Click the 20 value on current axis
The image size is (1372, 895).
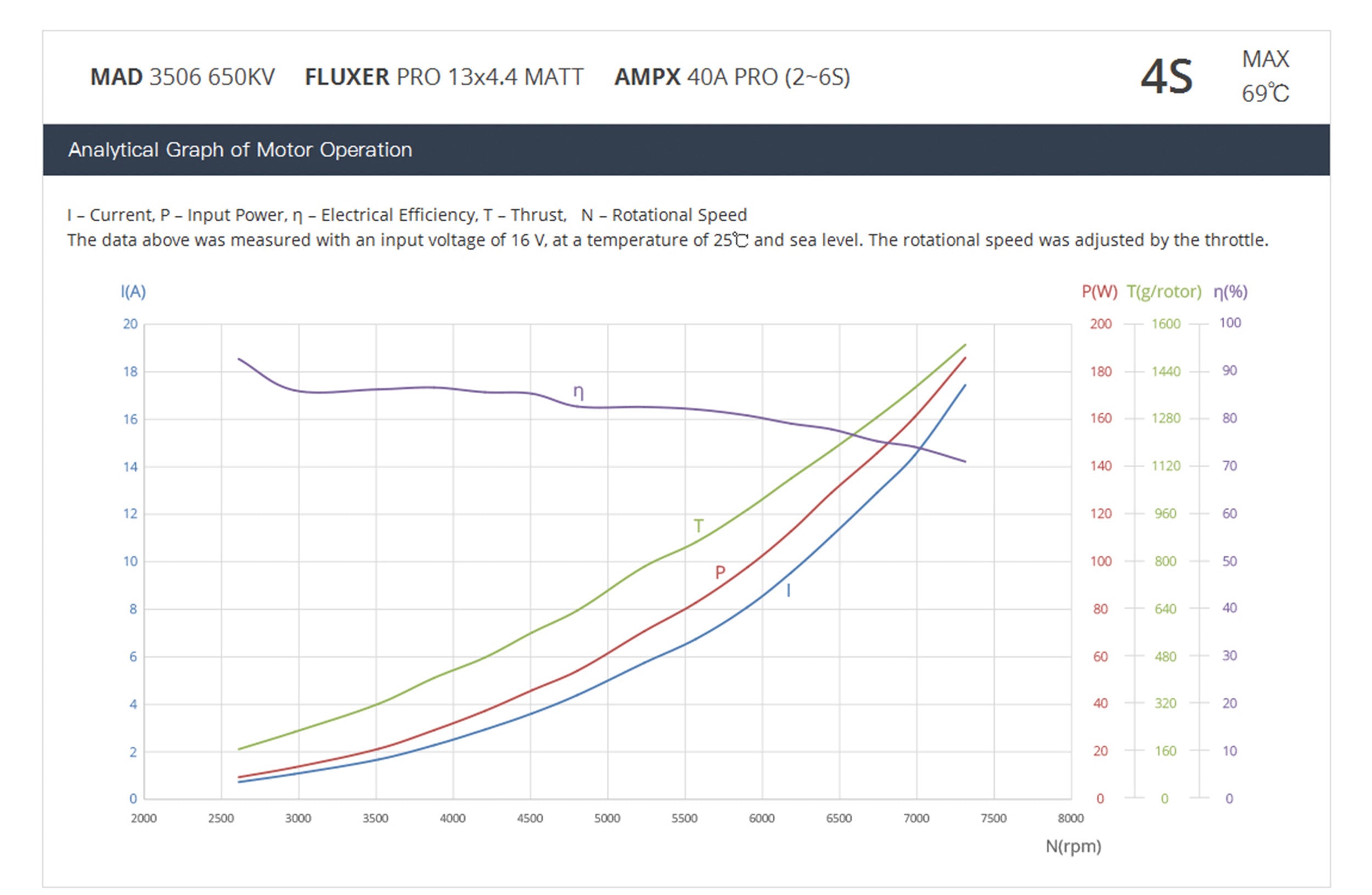tap(130, 323)
